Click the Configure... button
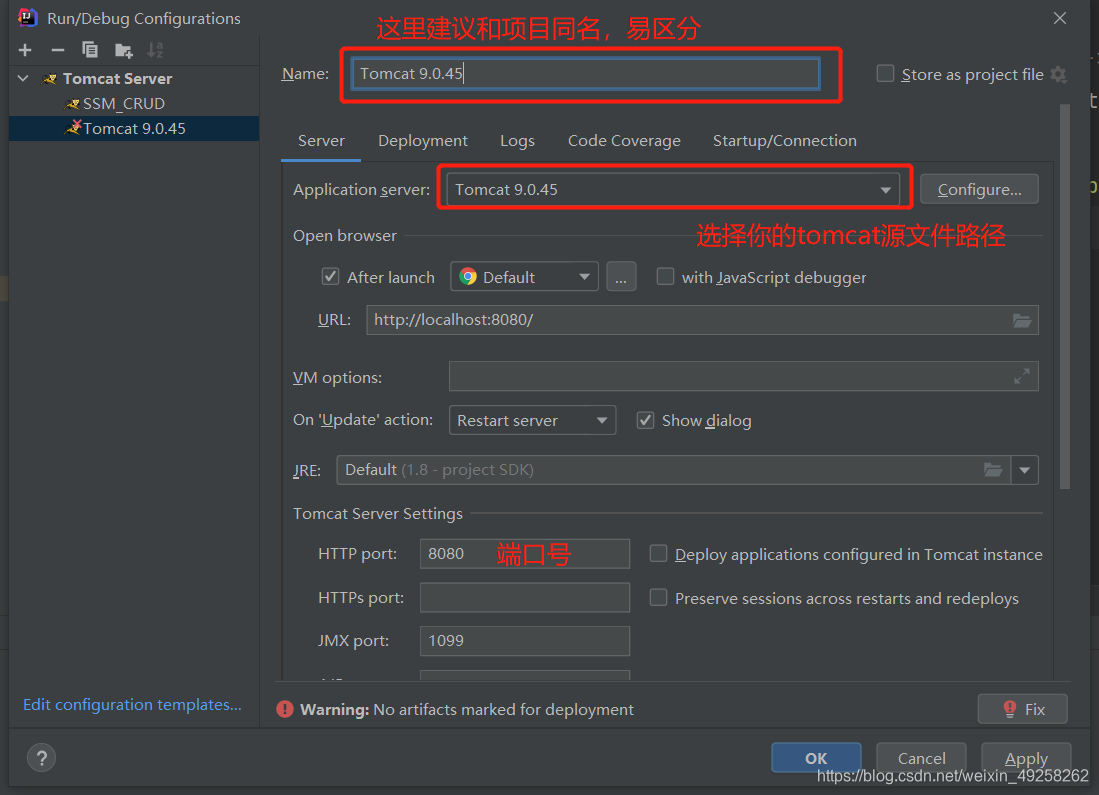1099x795 pixels. point(979,189)
